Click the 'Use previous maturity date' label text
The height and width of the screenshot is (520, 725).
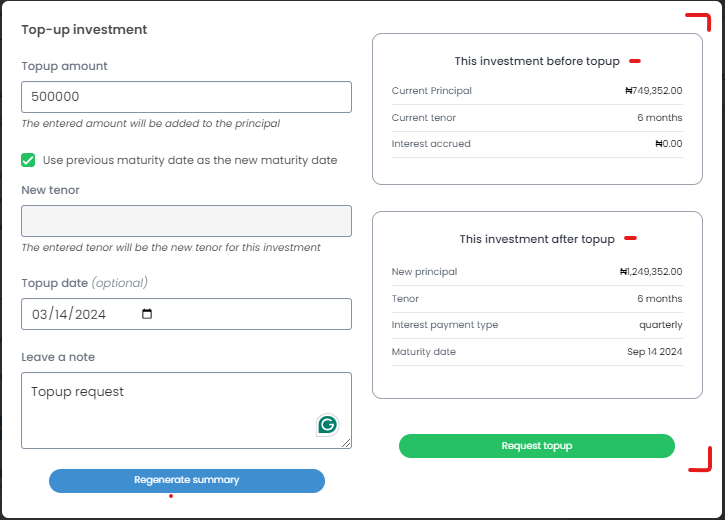coord(190,160)
